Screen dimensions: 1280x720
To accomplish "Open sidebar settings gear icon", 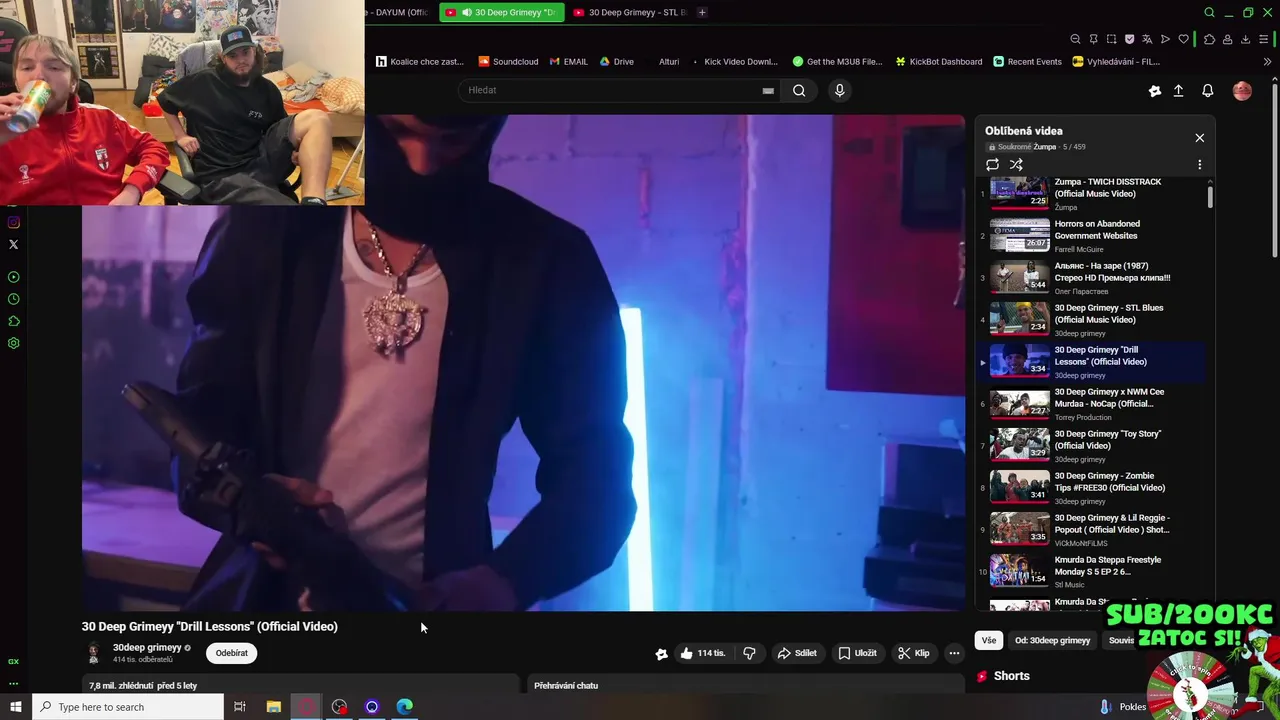I will click(x=13, y=343).
